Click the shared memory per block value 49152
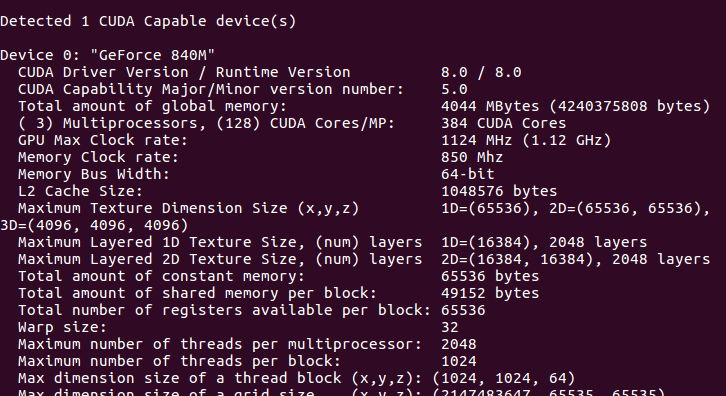Image resolution: width=726 pixels, height=396 pixels. (463, 293)
